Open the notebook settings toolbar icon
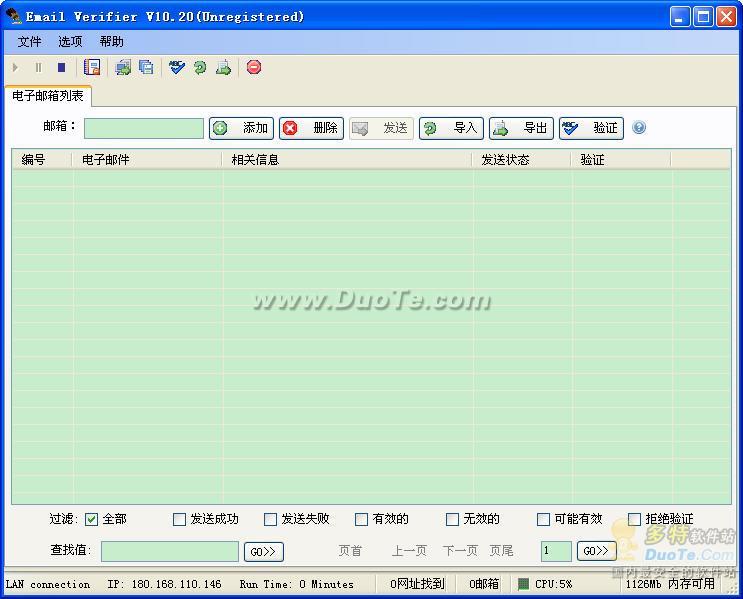 click(92, 67)
